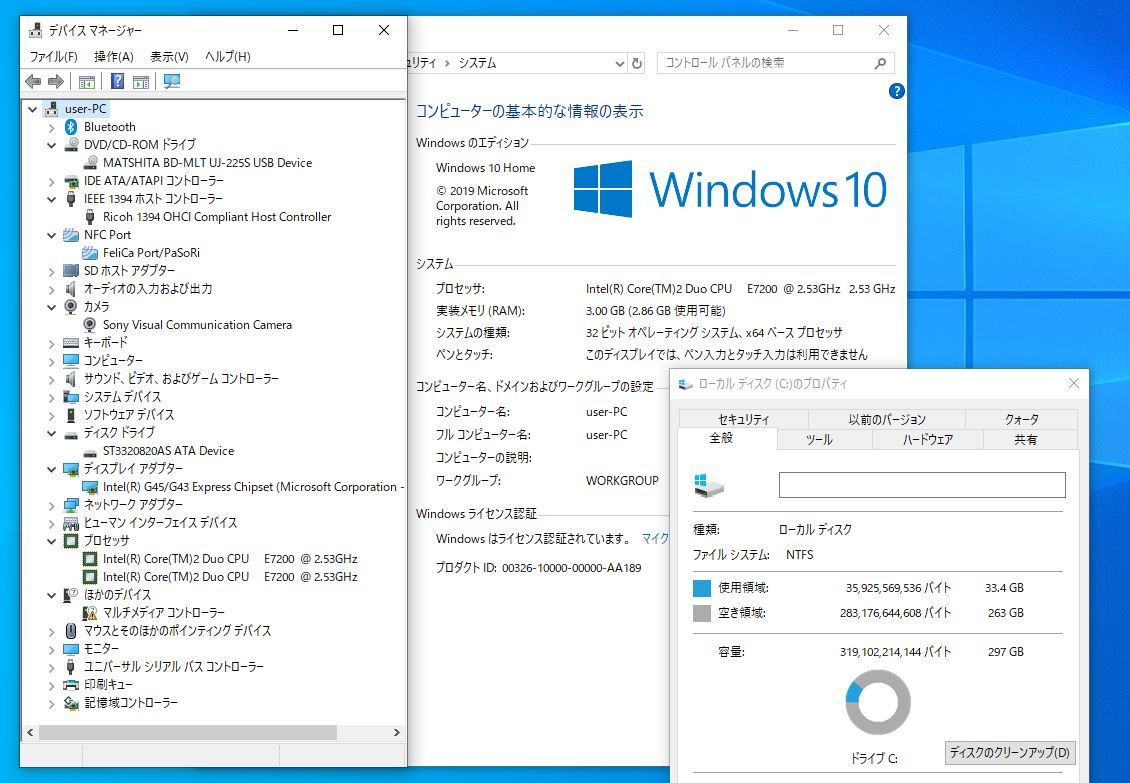Select the FeliCa Port/PaSoRi device

[151, 253]
